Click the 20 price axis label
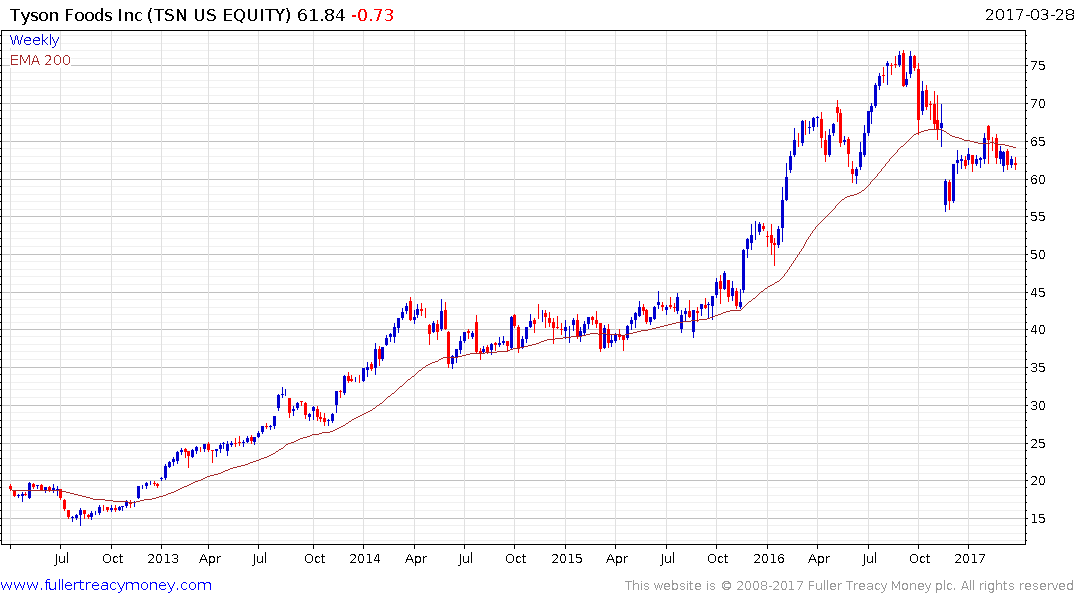Image resolution: width=1075 pixels, height=600 pixels. click(x=1037, y=481)
